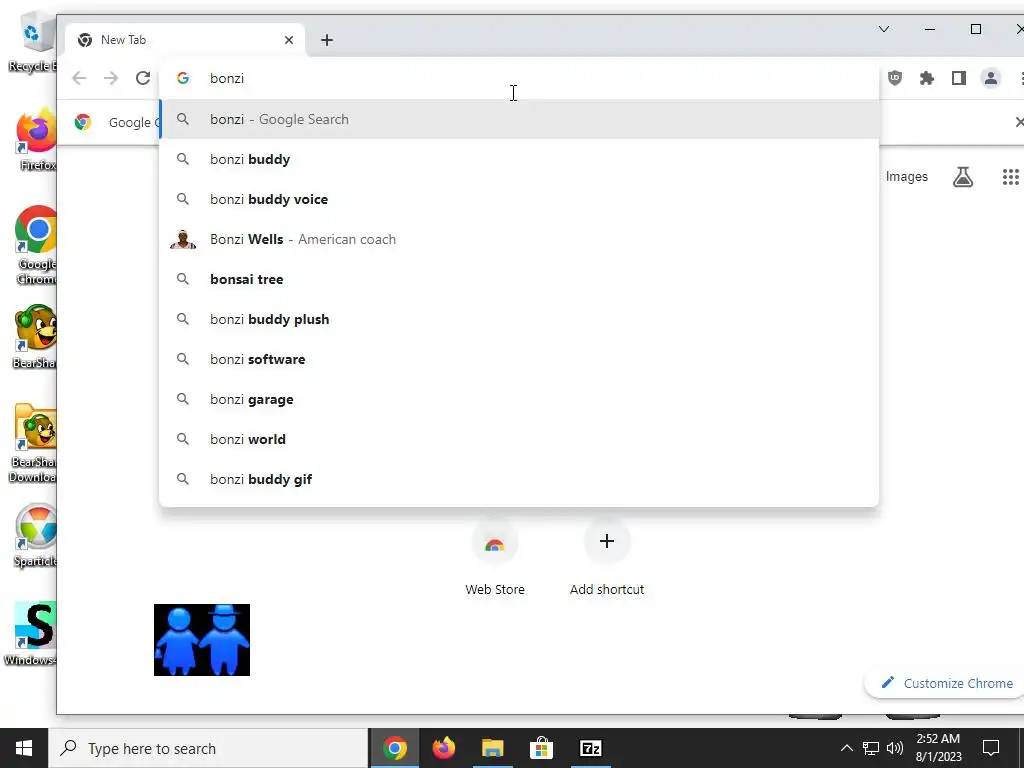Click the Chrome back arrow
Screen dimensions: 1024x768
coord(79,78)
